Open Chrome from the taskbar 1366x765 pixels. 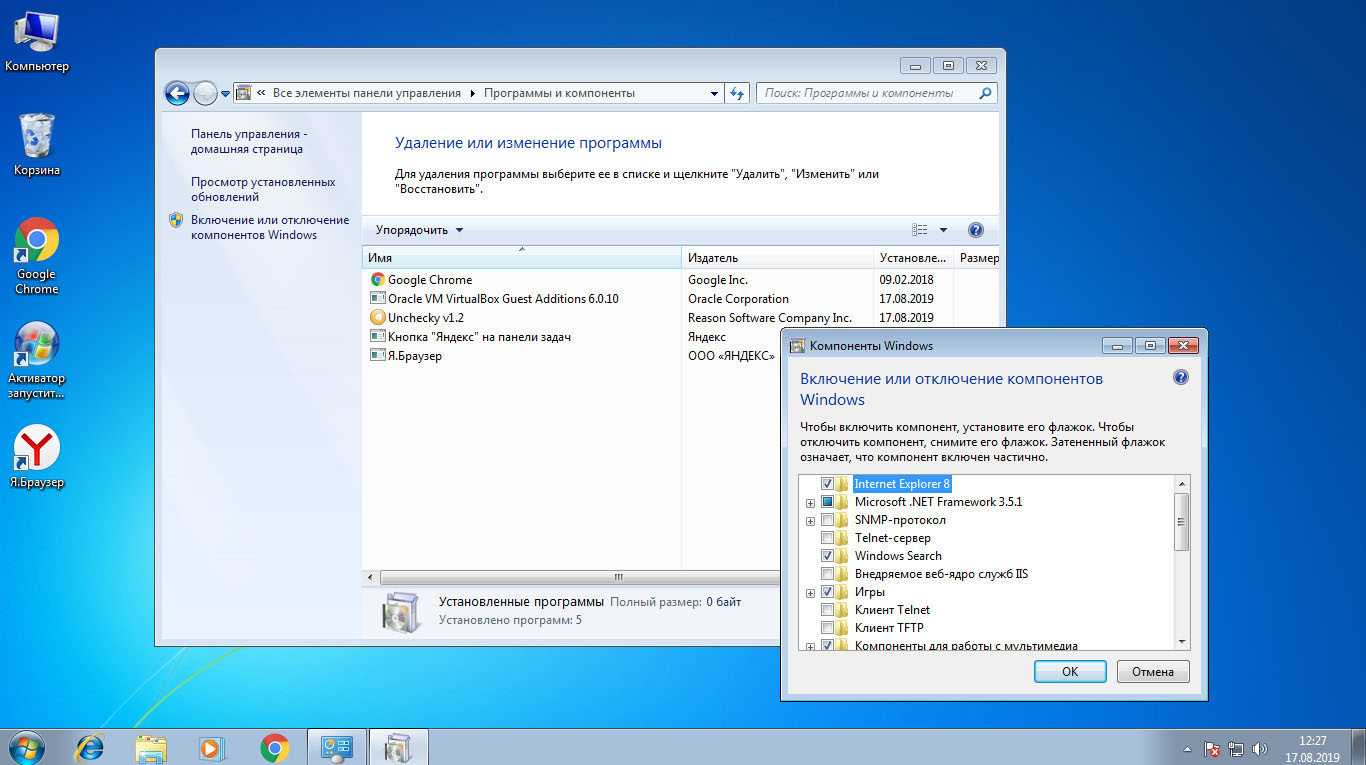click(x=274, y=747)
